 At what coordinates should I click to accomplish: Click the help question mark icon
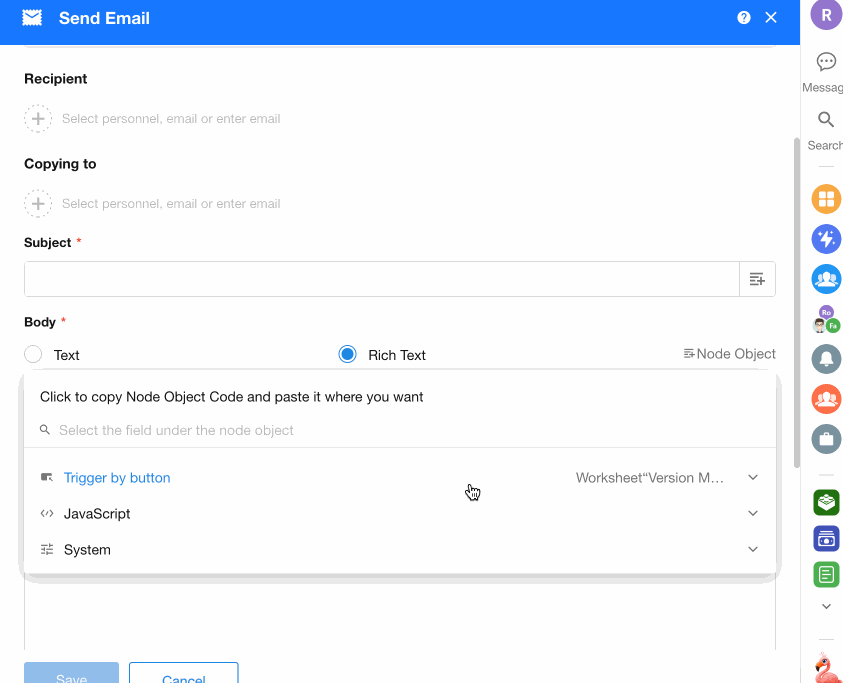click(743, 18)
